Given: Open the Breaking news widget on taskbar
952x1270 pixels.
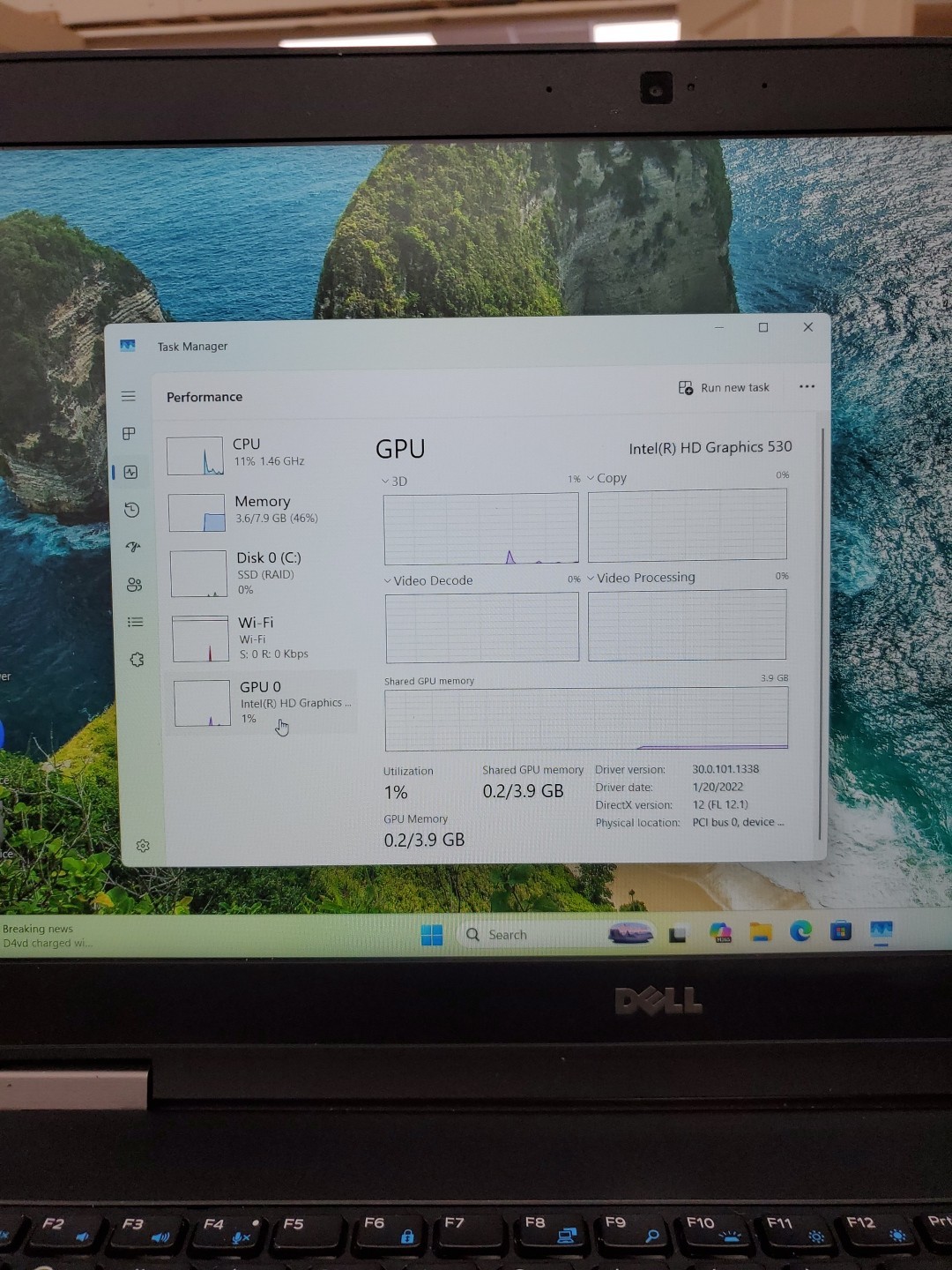Looking at the screenshot, I should click(47, 936).
